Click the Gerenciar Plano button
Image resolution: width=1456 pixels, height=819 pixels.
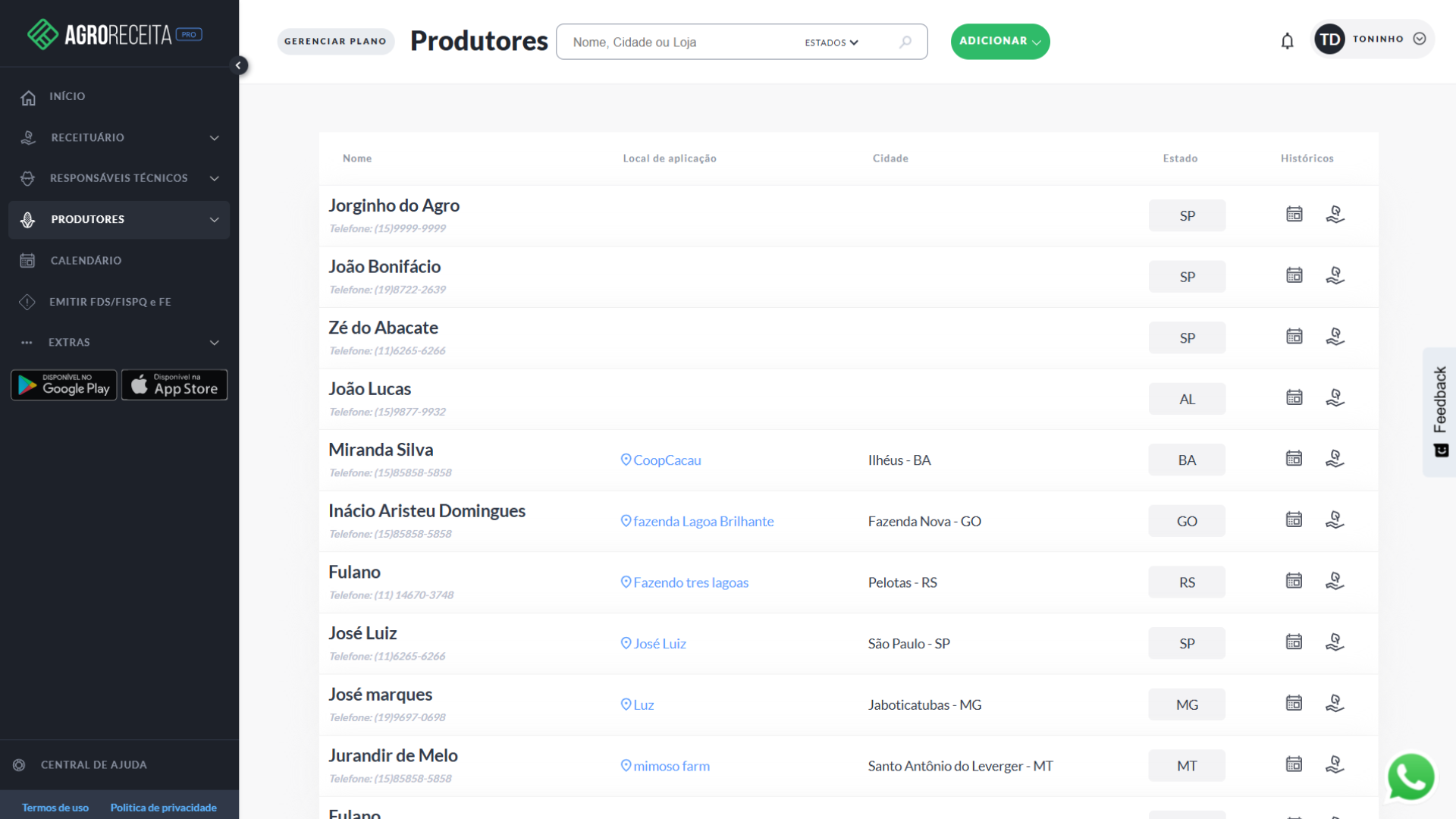point(335,41)
